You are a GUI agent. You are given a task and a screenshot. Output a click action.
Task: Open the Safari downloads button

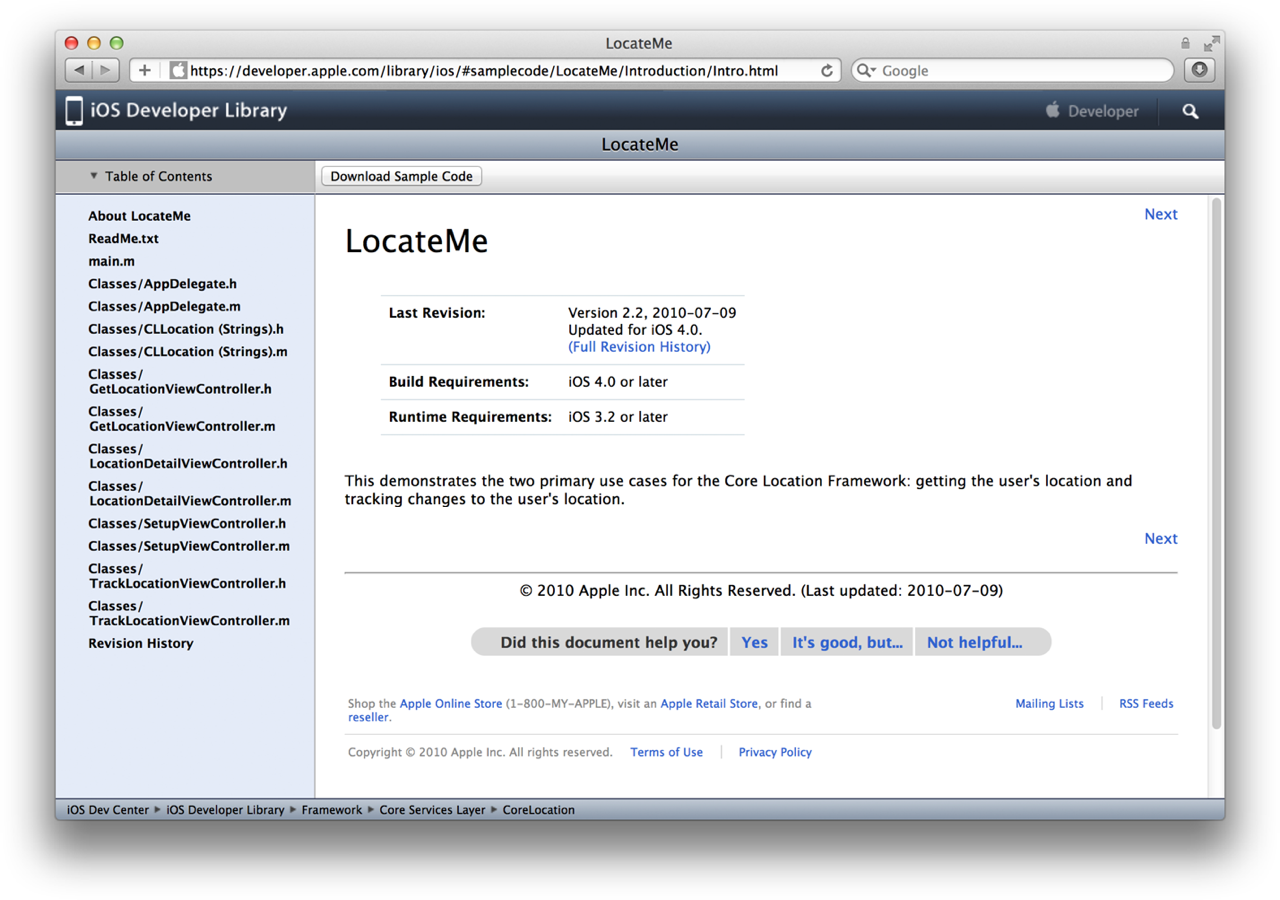point(1200,70)
